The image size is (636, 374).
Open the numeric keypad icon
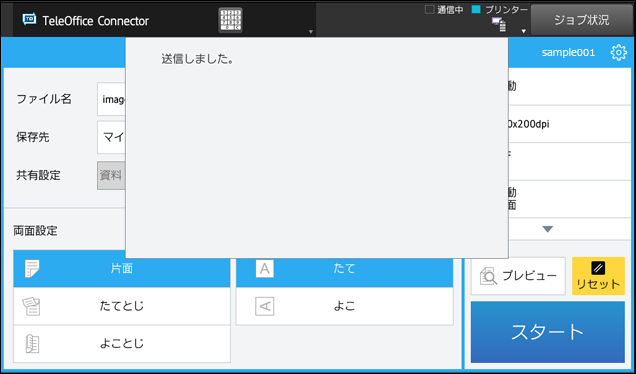click(230, 20)
